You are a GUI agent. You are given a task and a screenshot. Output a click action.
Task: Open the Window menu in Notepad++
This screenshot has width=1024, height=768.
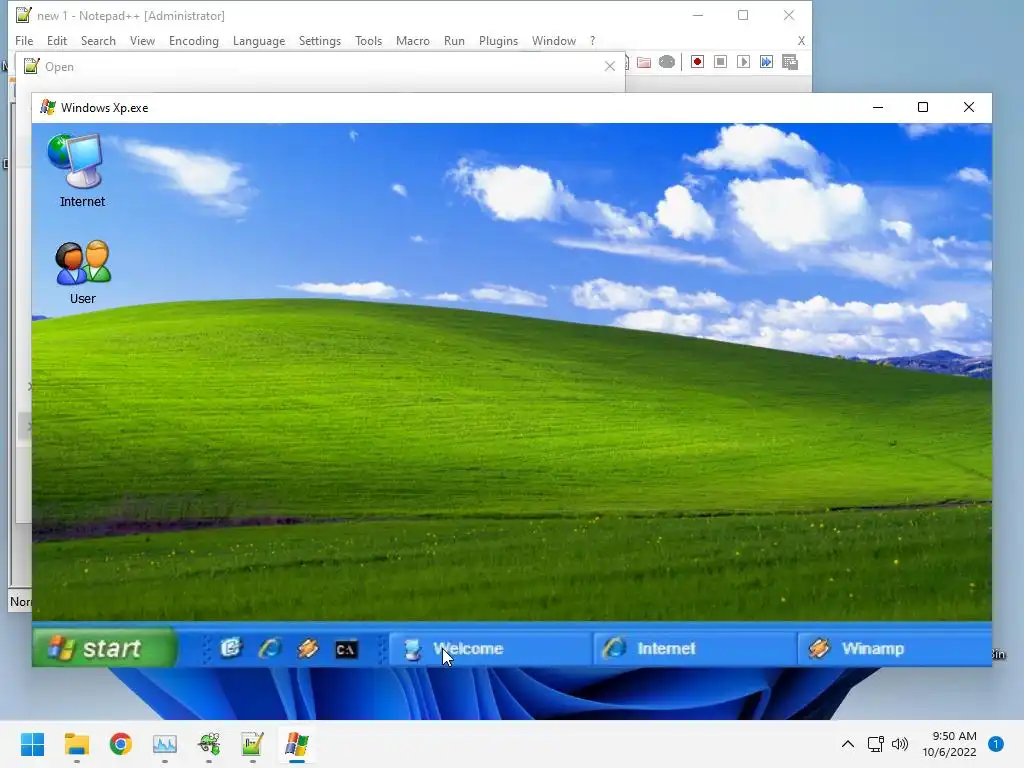[x=554, y=40]
